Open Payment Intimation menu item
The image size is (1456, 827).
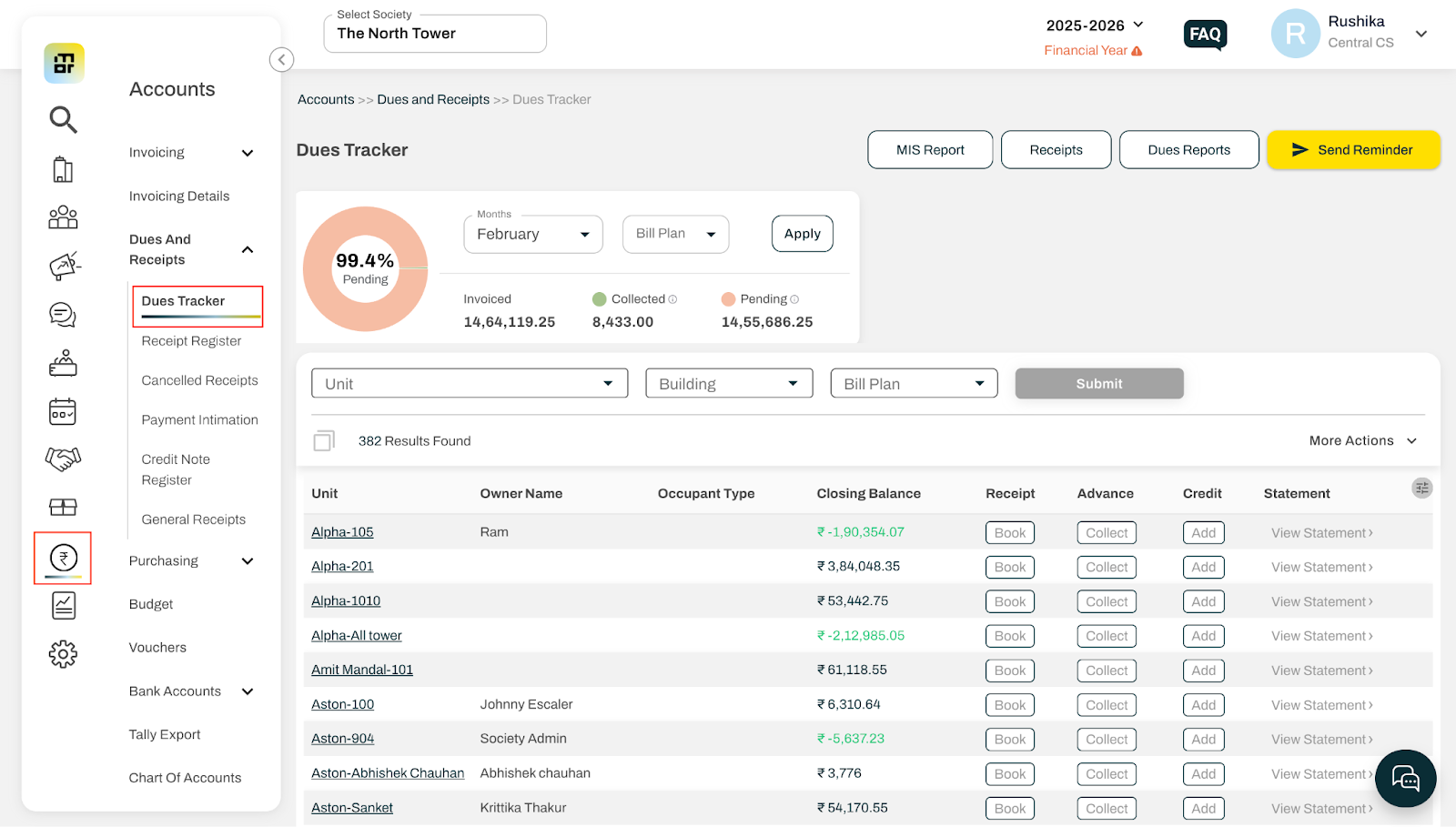click(199, 419)
